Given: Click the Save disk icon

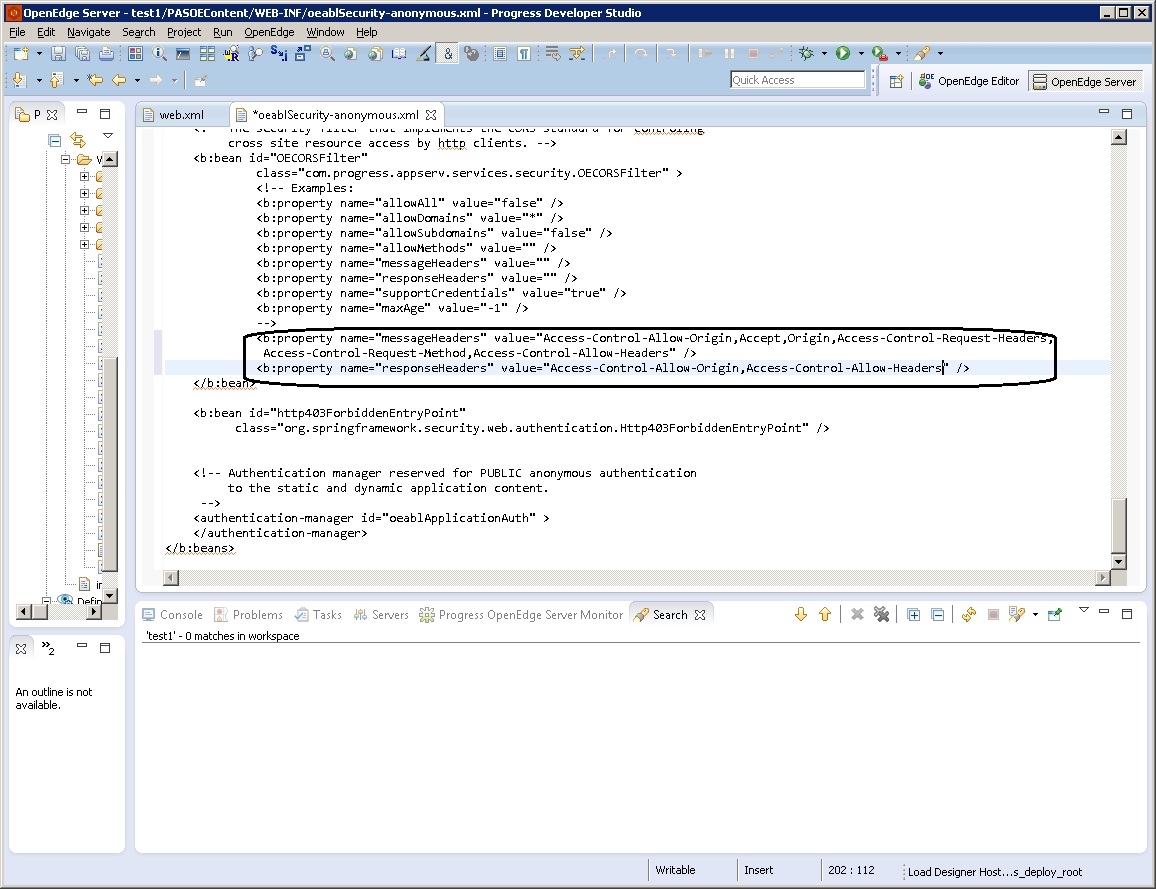Looking at the screenshot, I should 58,53.
